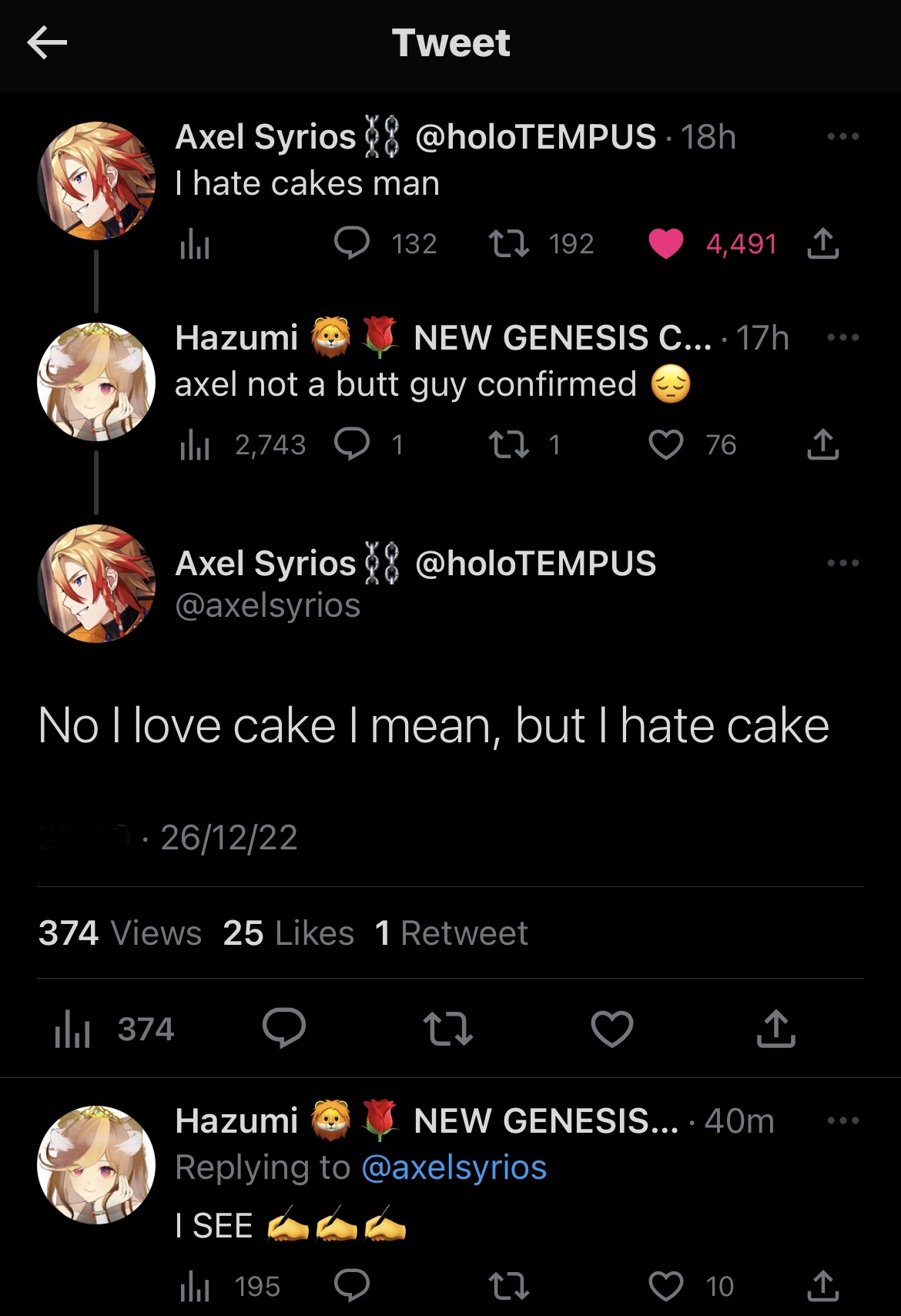
Task: Unlike the "I hate cakes man" tweet
Action: pos(666,244)
